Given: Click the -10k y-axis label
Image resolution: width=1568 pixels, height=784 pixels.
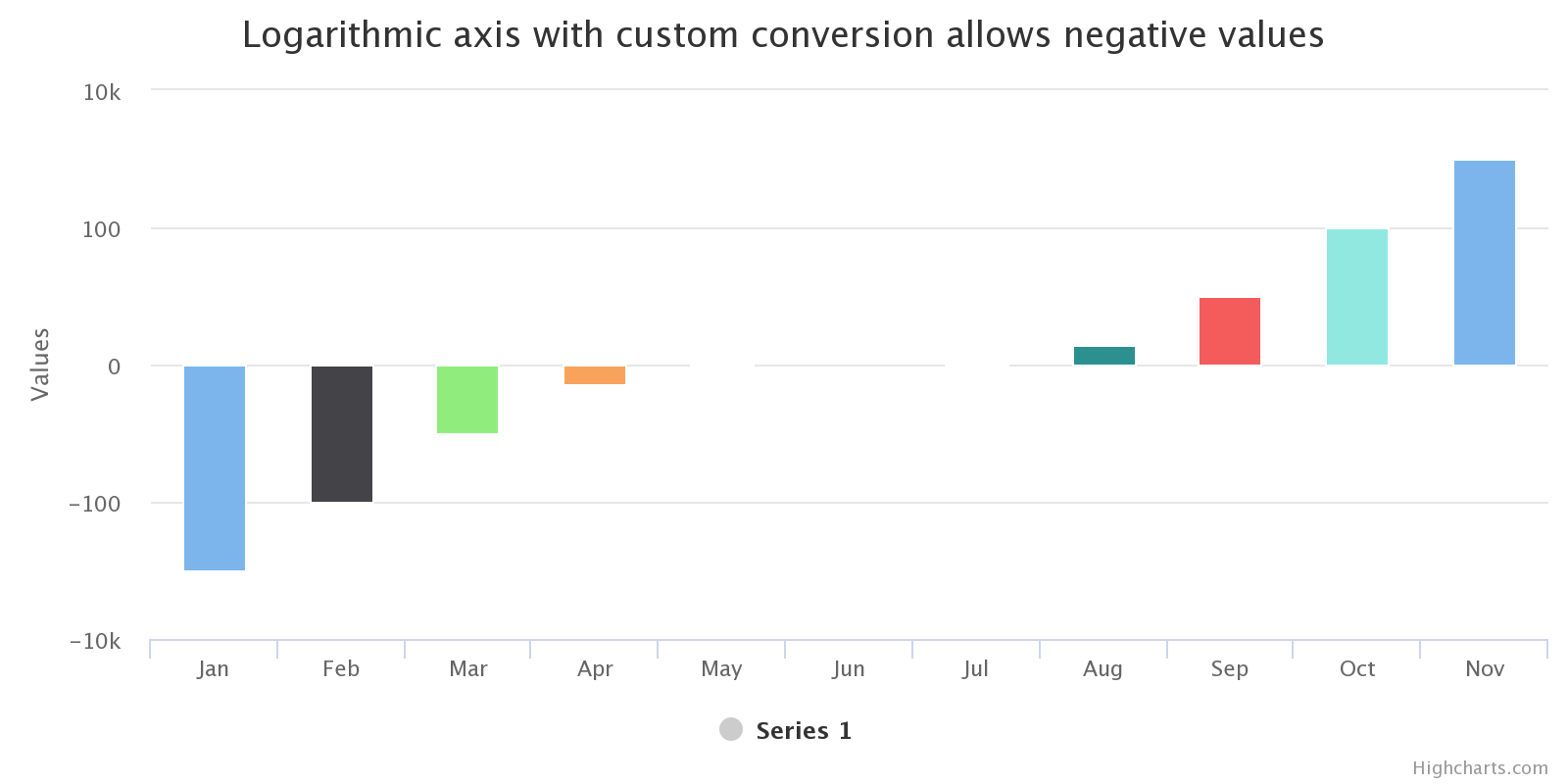Looking at the screenshot, I should pyautogui.click(x=95, y=641).
